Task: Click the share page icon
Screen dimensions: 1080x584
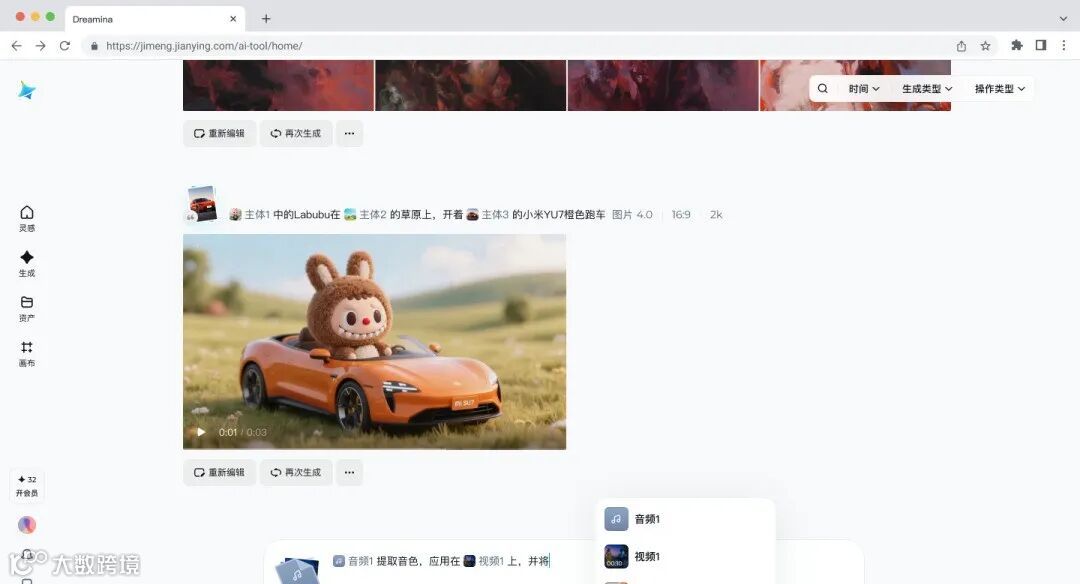Action: pyautogui.click(x=961, y=45)
